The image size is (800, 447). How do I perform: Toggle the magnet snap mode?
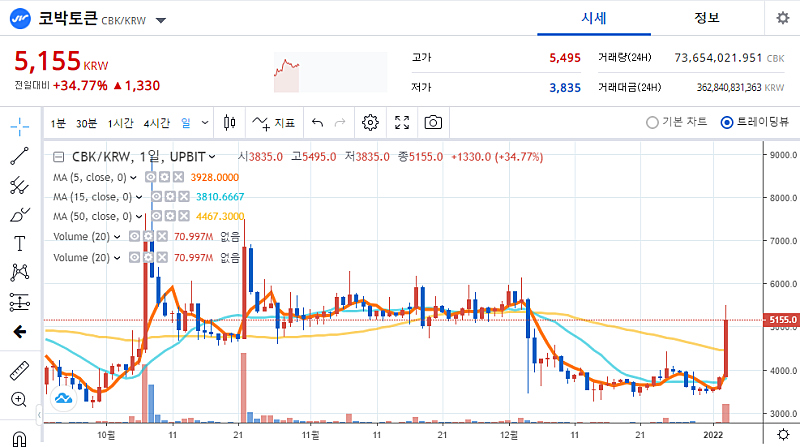click(19, 439)
